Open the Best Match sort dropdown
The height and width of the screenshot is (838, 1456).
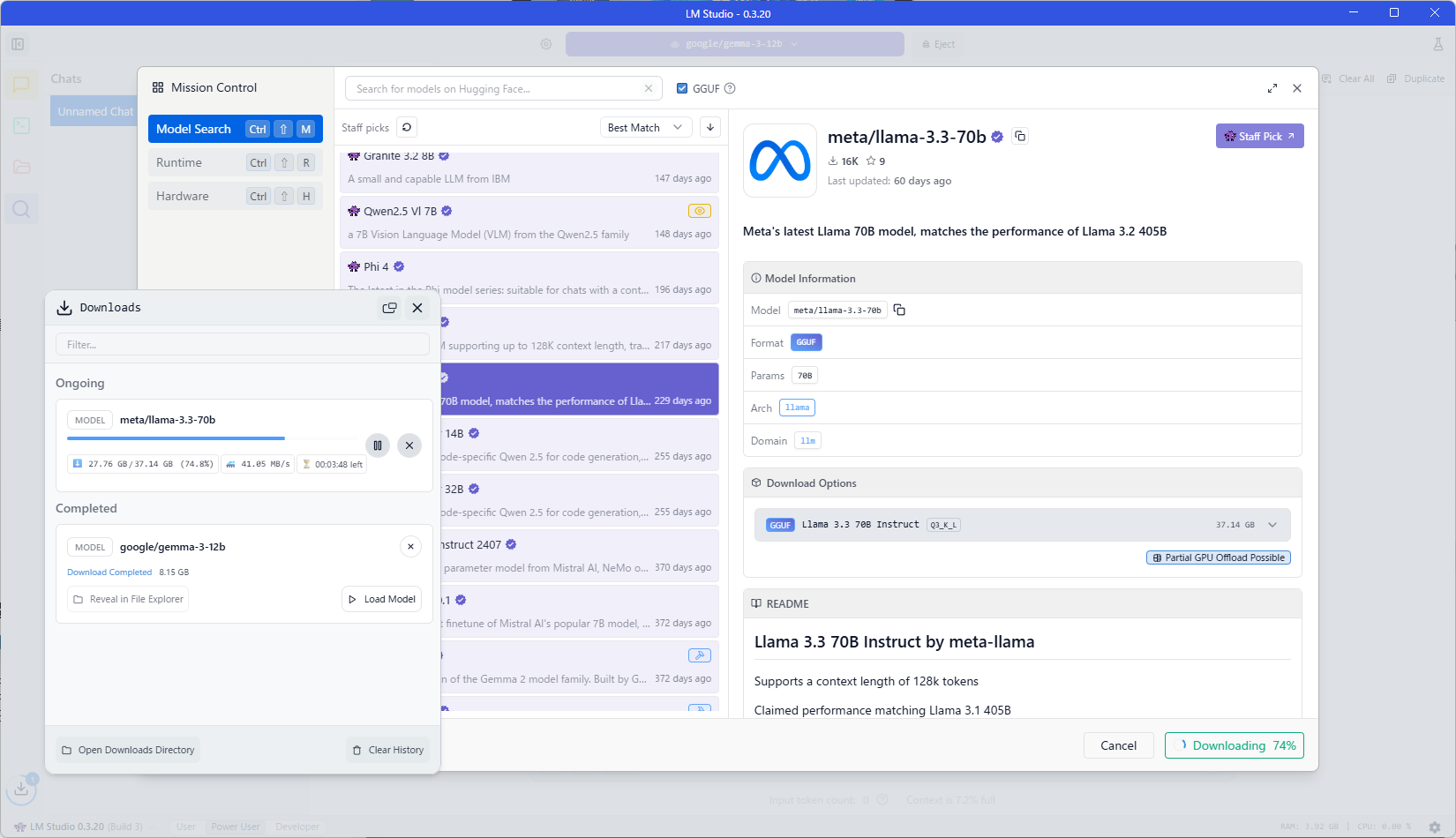pos(645,127)
